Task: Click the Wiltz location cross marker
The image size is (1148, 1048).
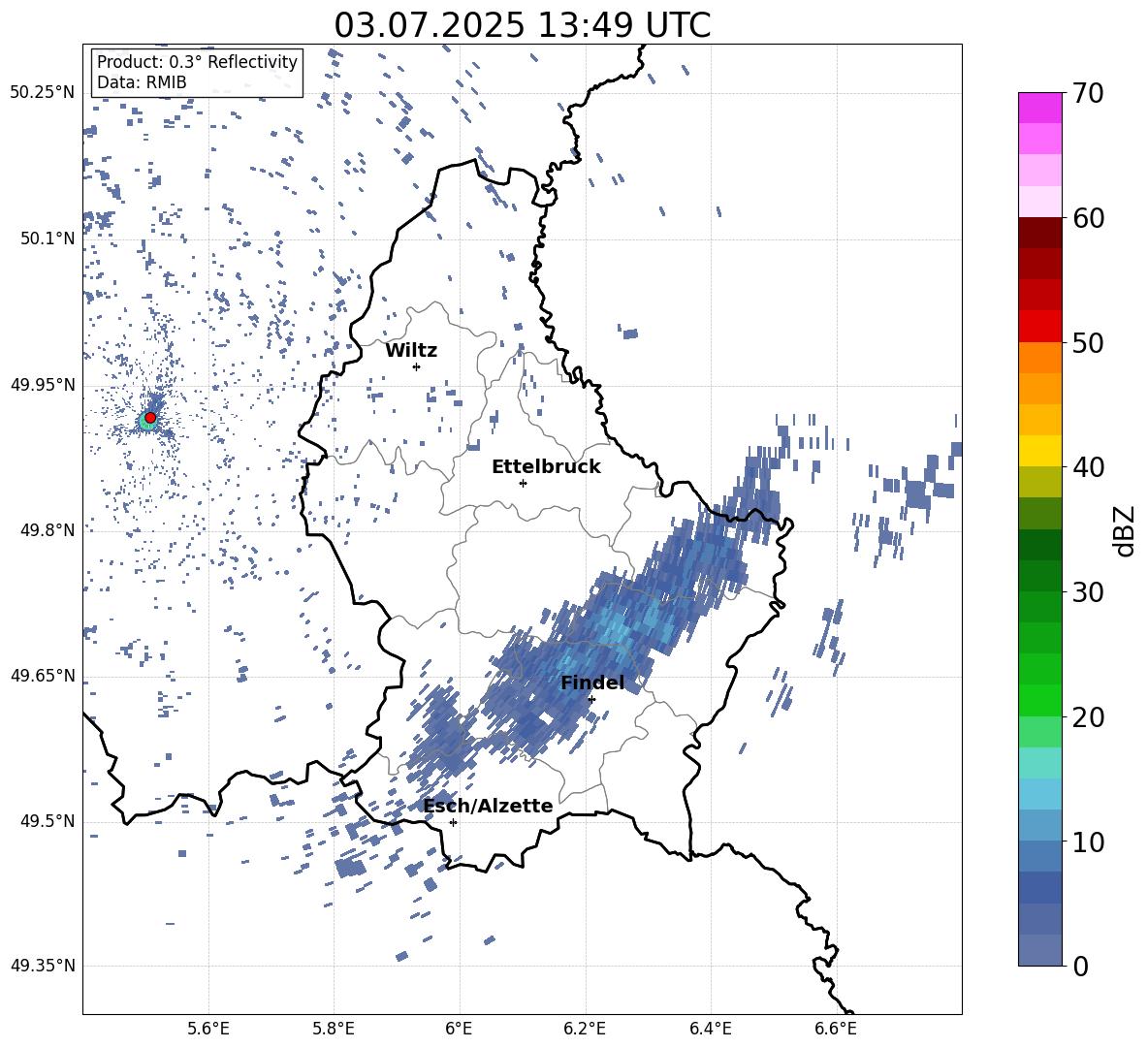Action: click(416, 366)
